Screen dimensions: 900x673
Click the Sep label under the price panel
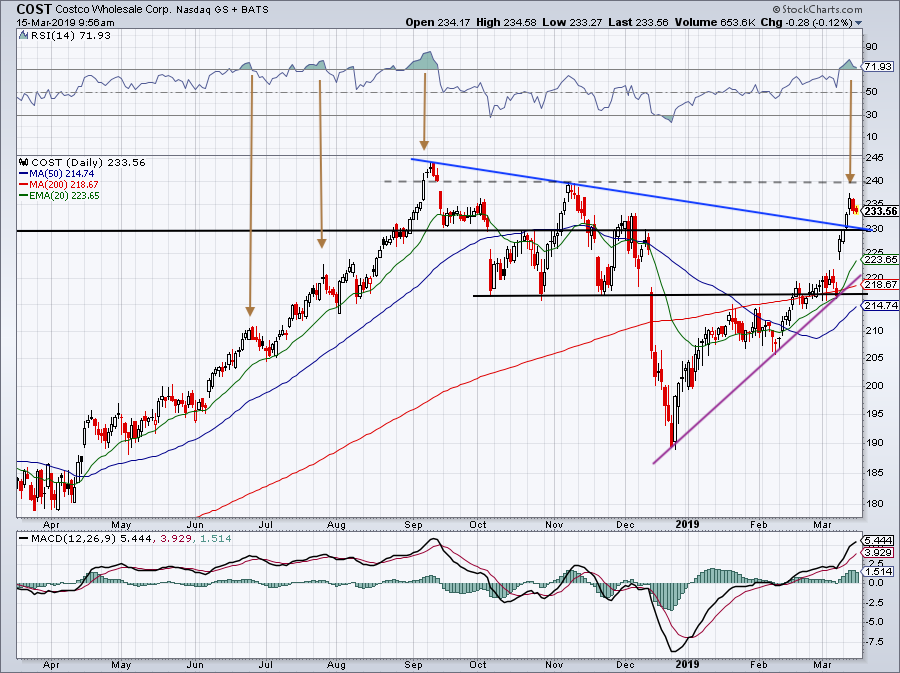click(413, 524)
